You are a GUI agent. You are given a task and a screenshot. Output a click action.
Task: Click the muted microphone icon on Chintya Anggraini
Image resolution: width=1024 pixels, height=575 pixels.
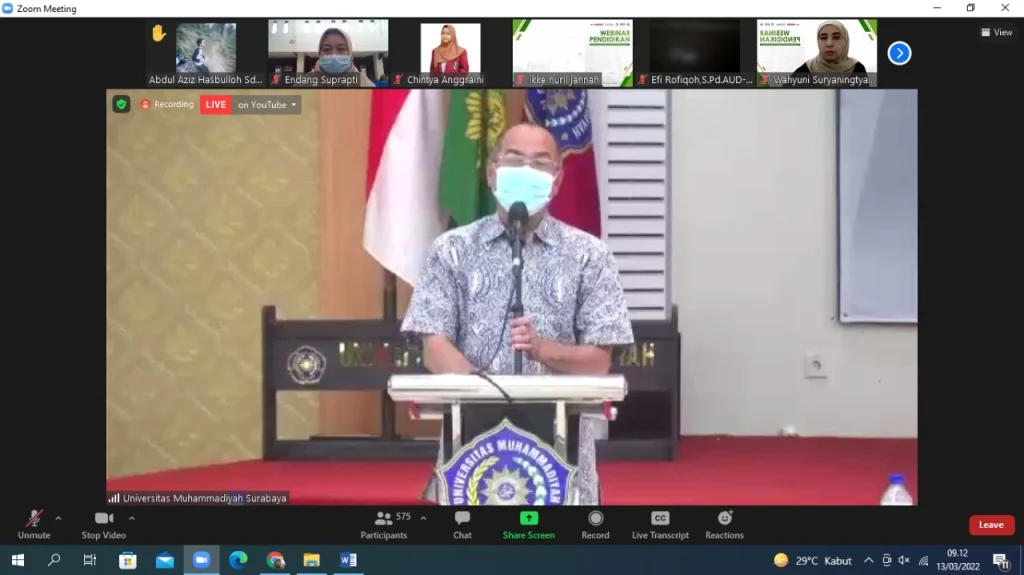coord(398,80)
